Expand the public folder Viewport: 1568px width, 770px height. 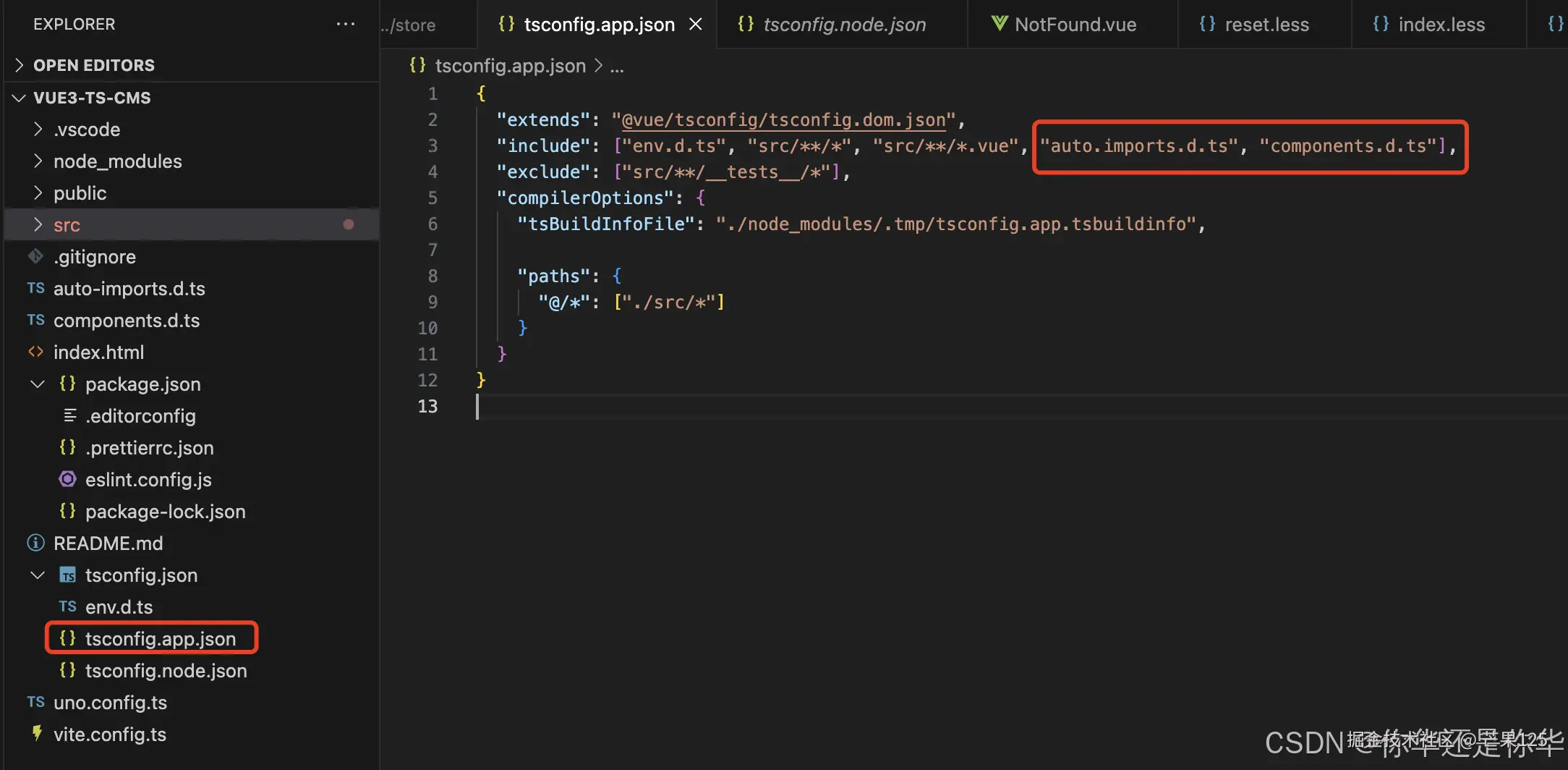[x=38, y=192]
